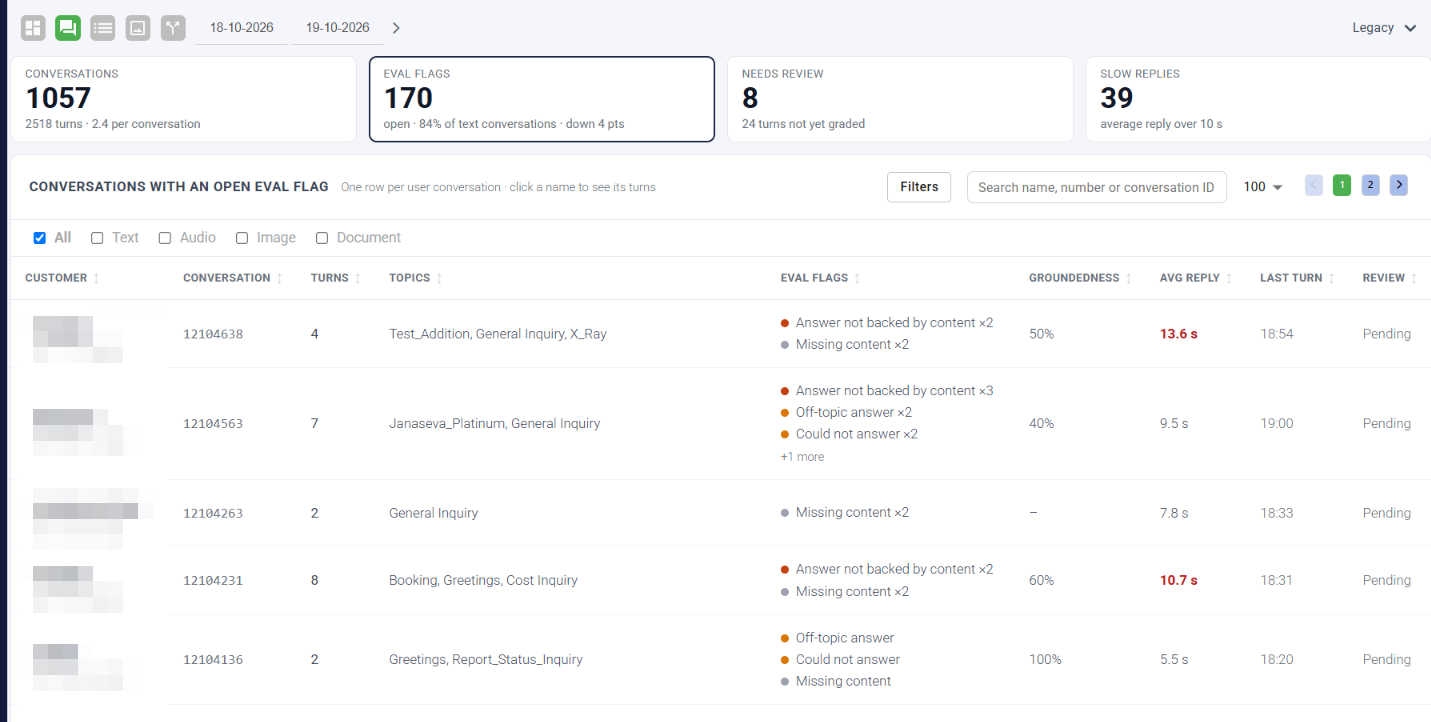The width and height of the screenshot is (1431, 722).
Task: Switch to the list view icon
Action: click(103, 28)
